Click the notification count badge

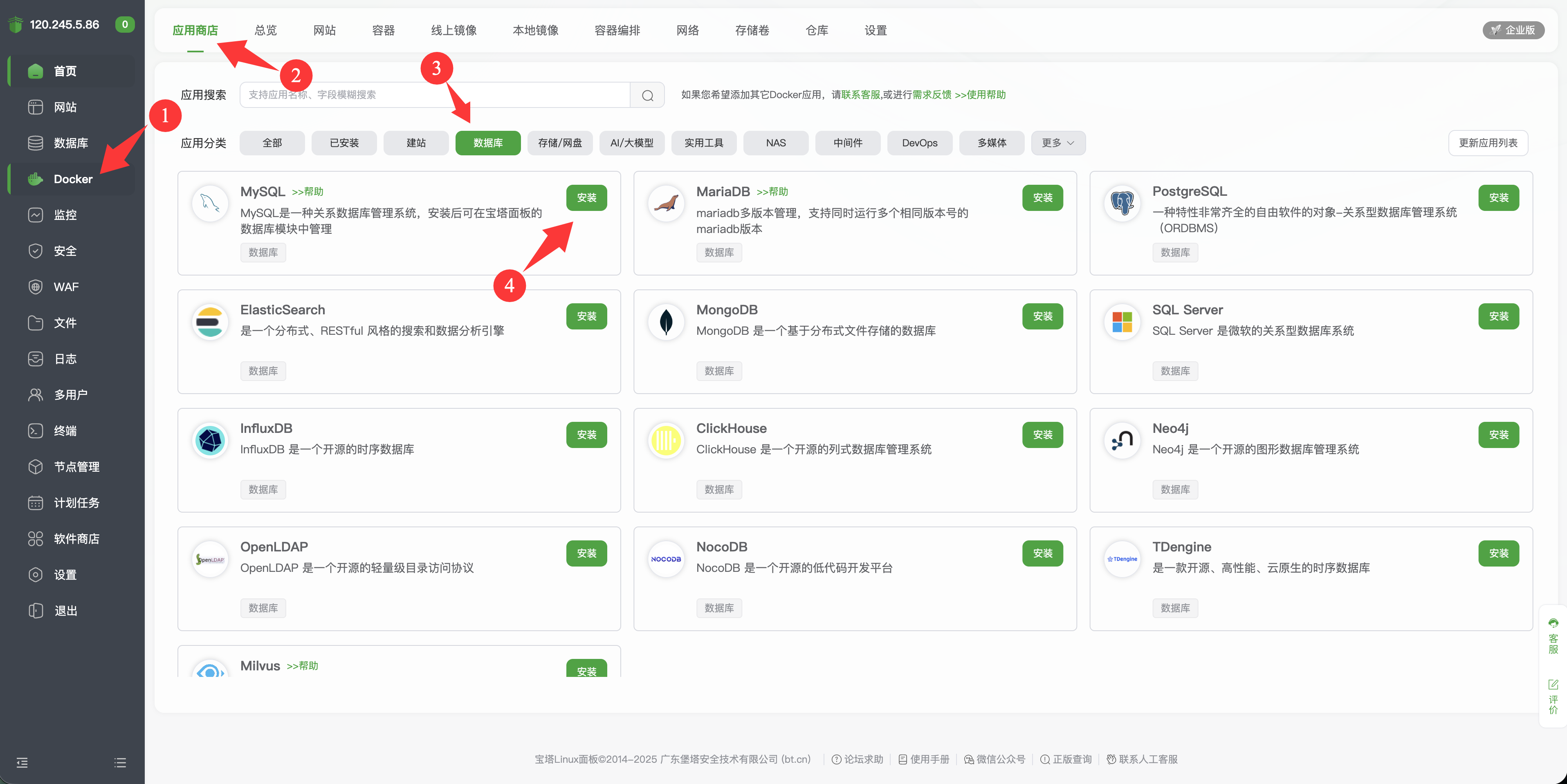click(125, 25)
